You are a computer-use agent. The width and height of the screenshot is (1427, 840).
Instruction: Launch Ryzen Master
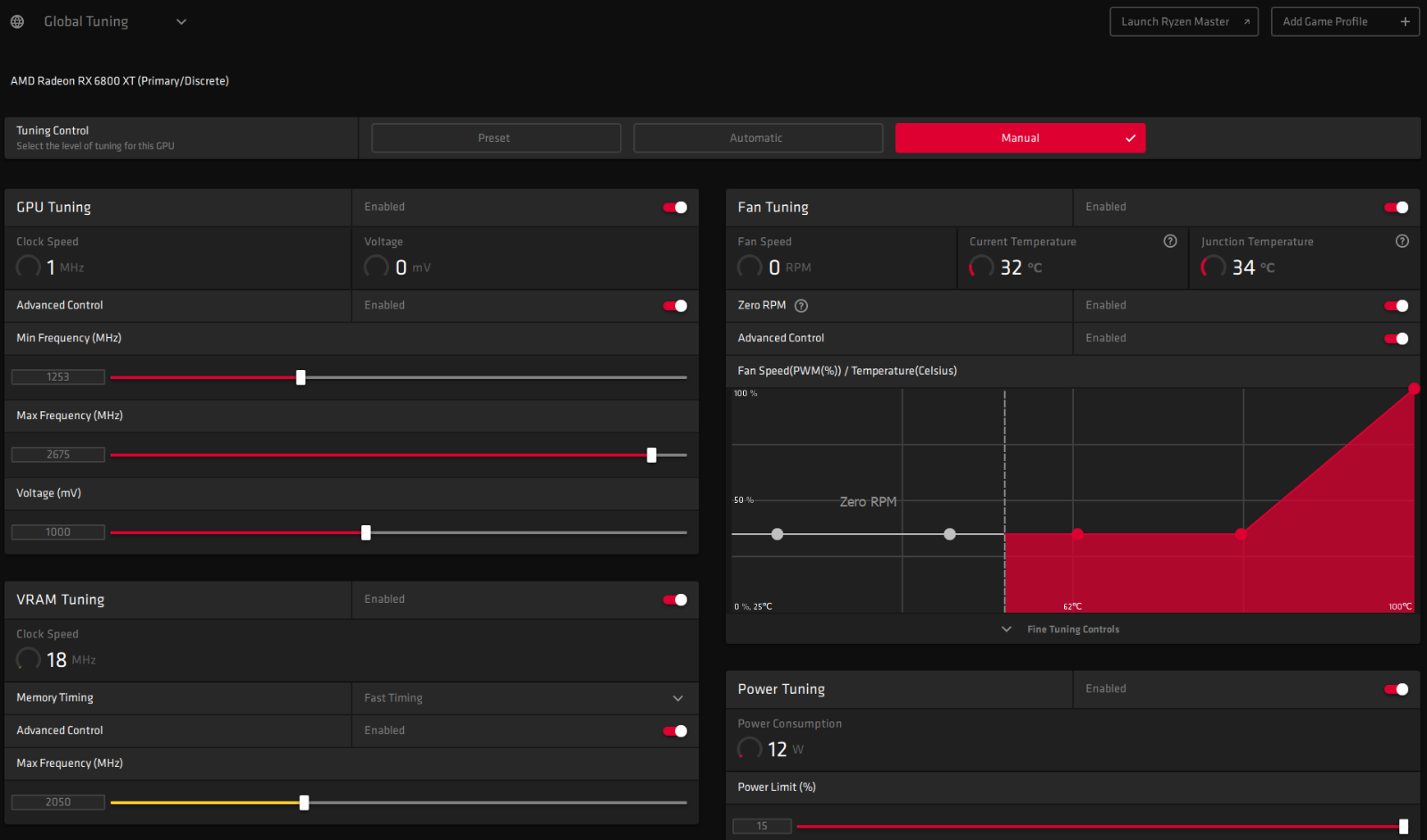tap(1184, 21)
